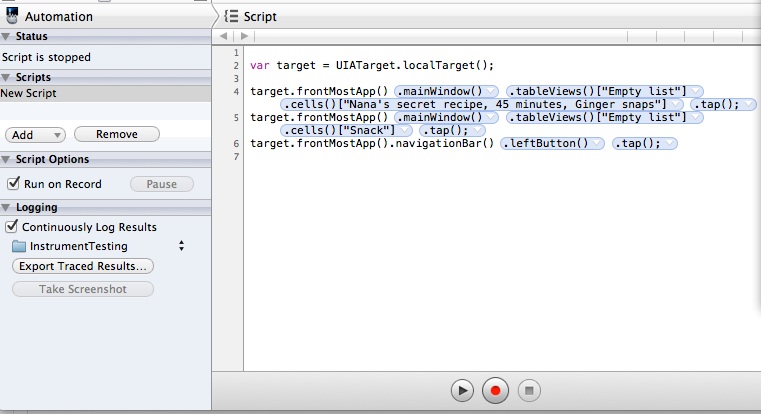Screen dimensions: 761x414
Task: Click the UIATarget.localTarget() code line
Action: click(x=372, y=66)
